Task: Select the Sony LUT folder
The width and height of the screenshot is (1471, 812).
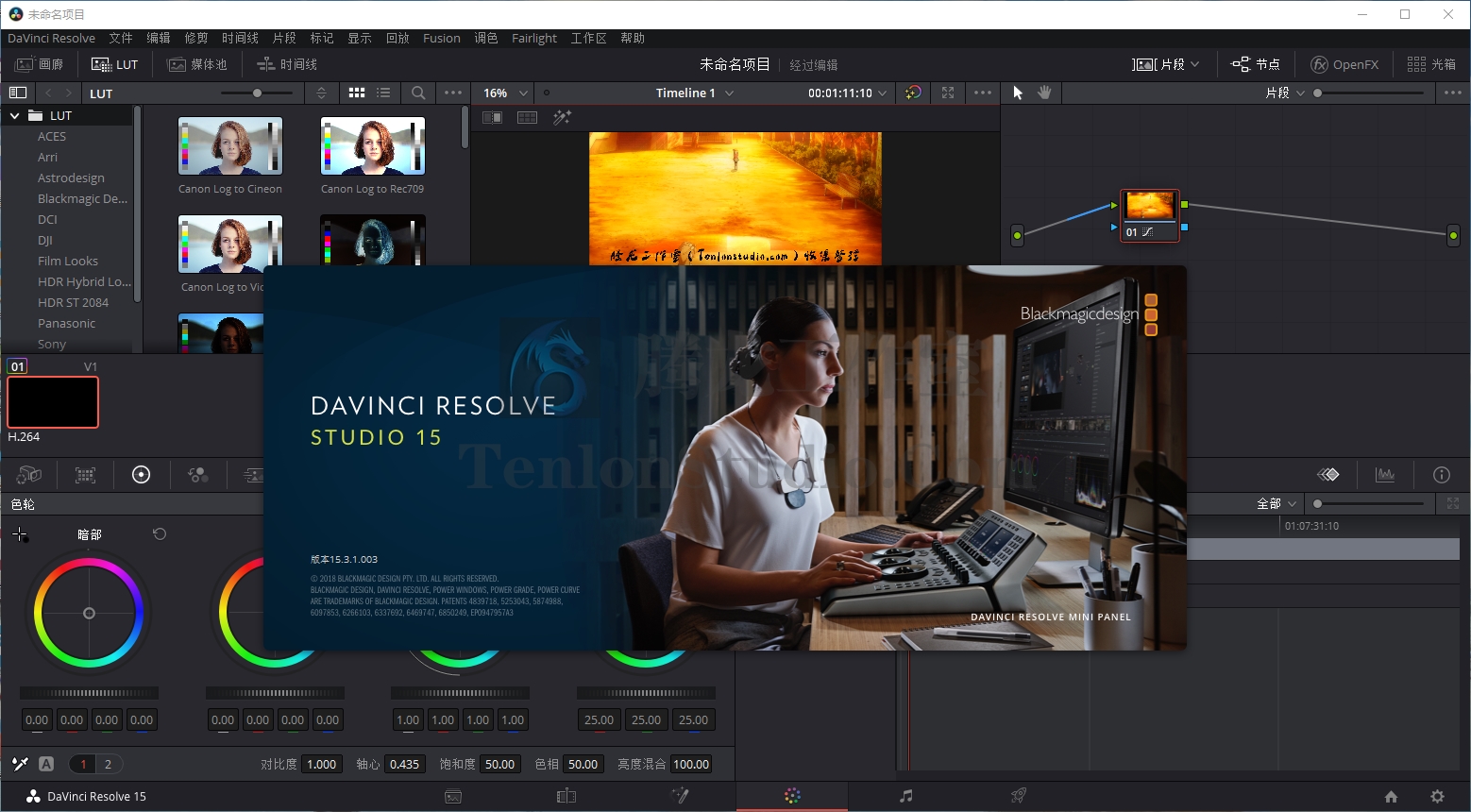Action: point(52,344)
